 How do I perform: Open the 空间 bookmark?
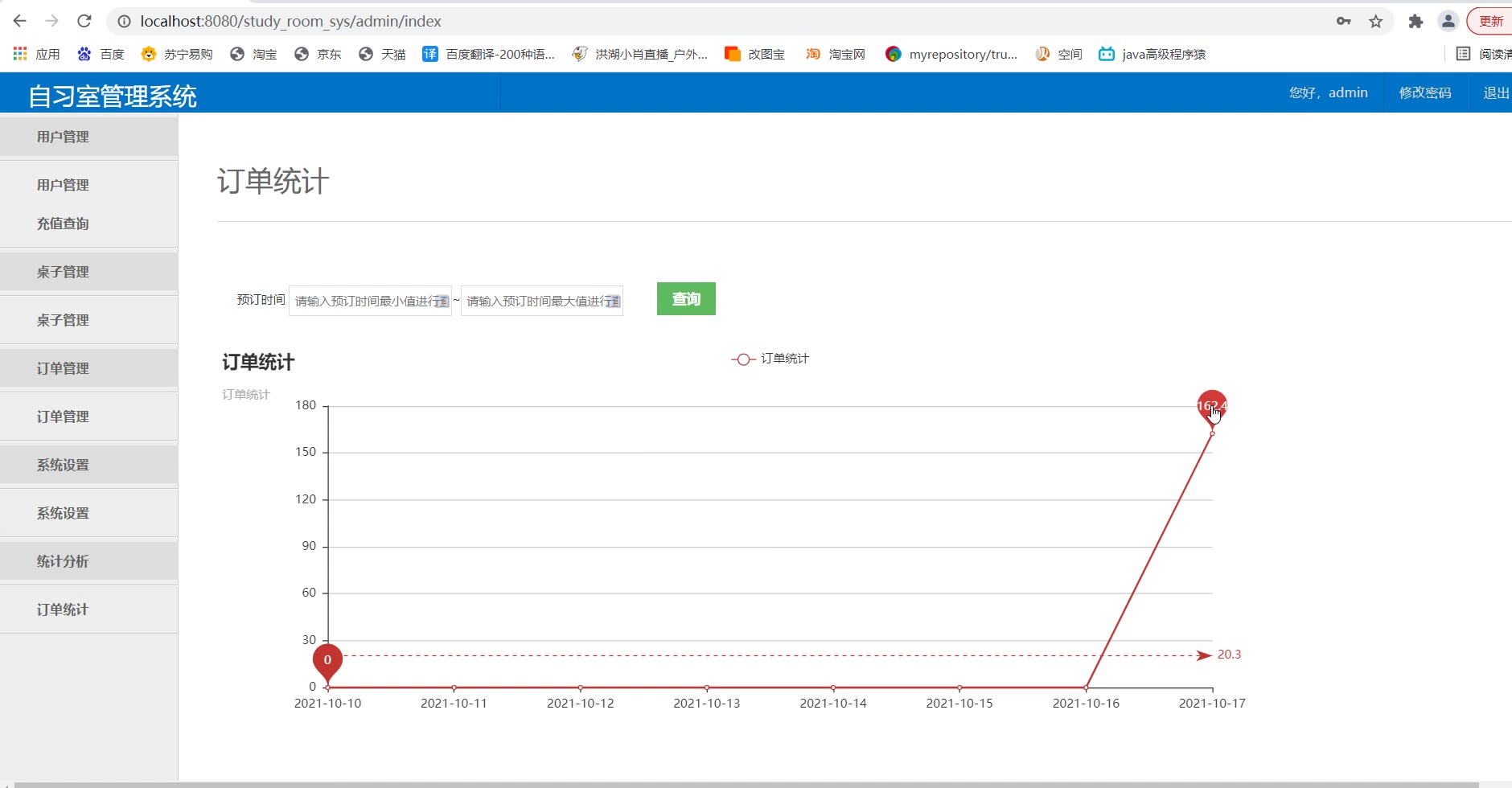tap(1058, 54)
